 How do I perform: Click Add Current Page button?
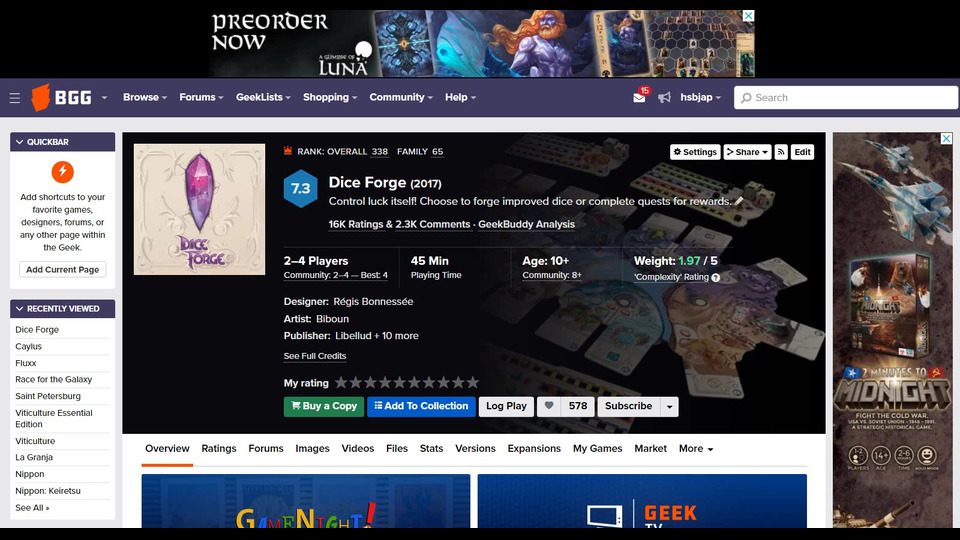[x=62, y=269]
